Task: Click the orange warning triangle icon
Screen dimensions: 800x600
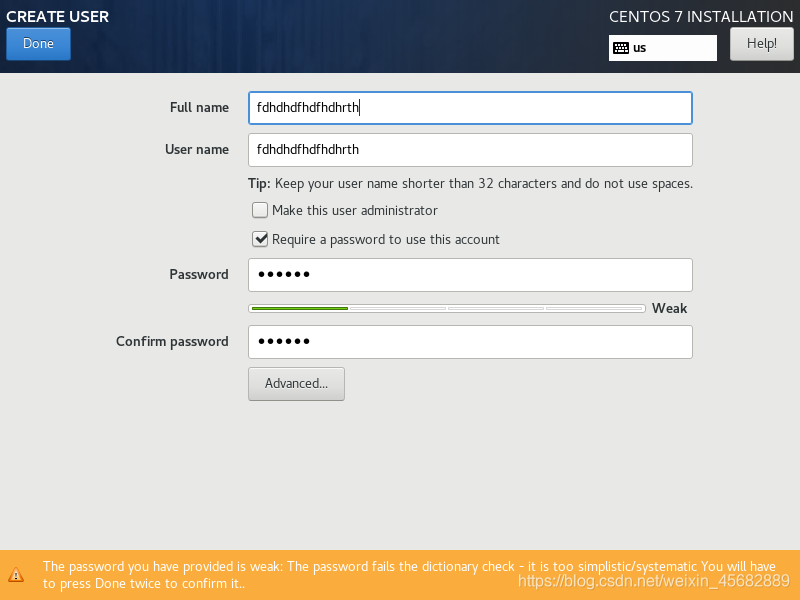Action: (x=16, y=575)
